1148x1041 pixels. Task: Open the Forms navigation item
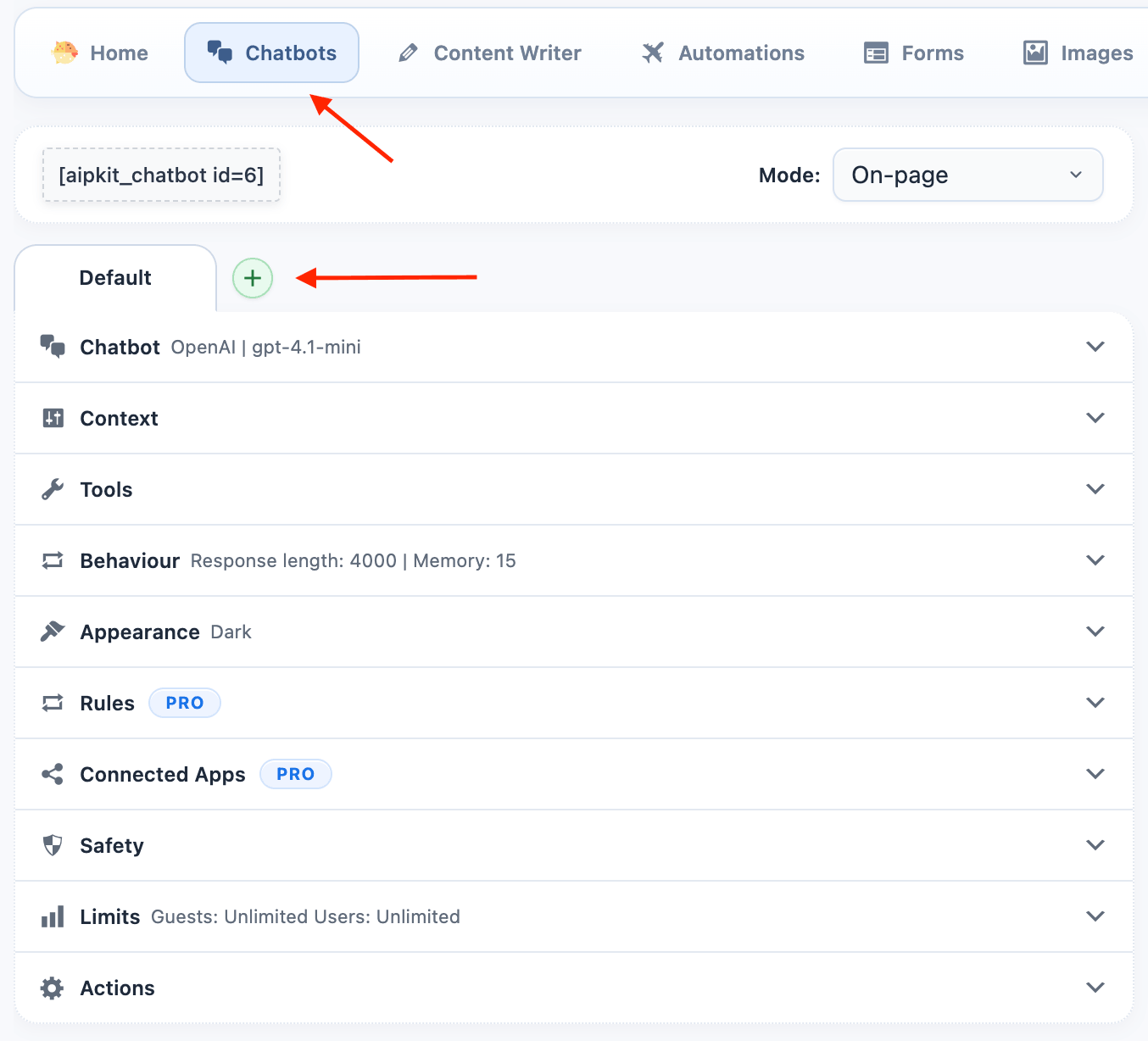tap(914, 53)
